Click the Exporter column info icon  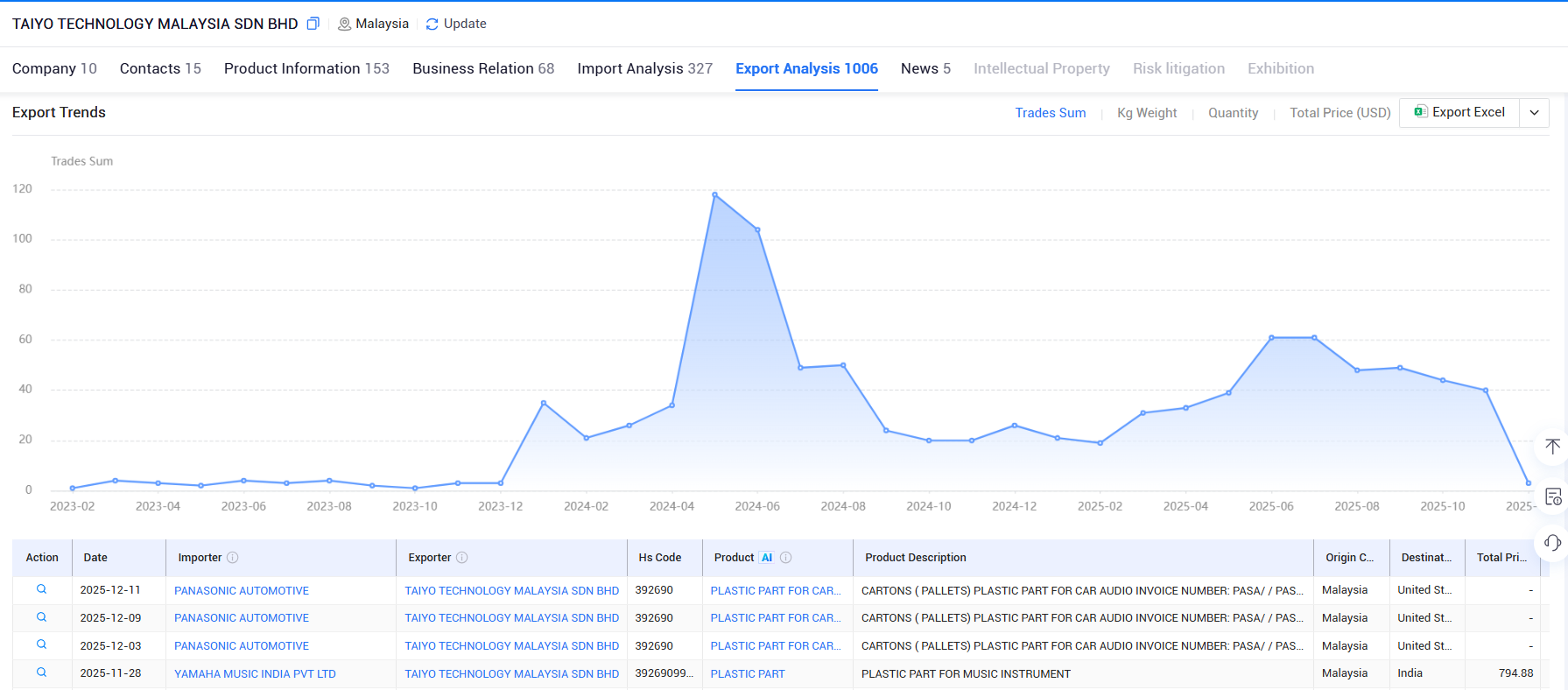click(x=462, y=558)
